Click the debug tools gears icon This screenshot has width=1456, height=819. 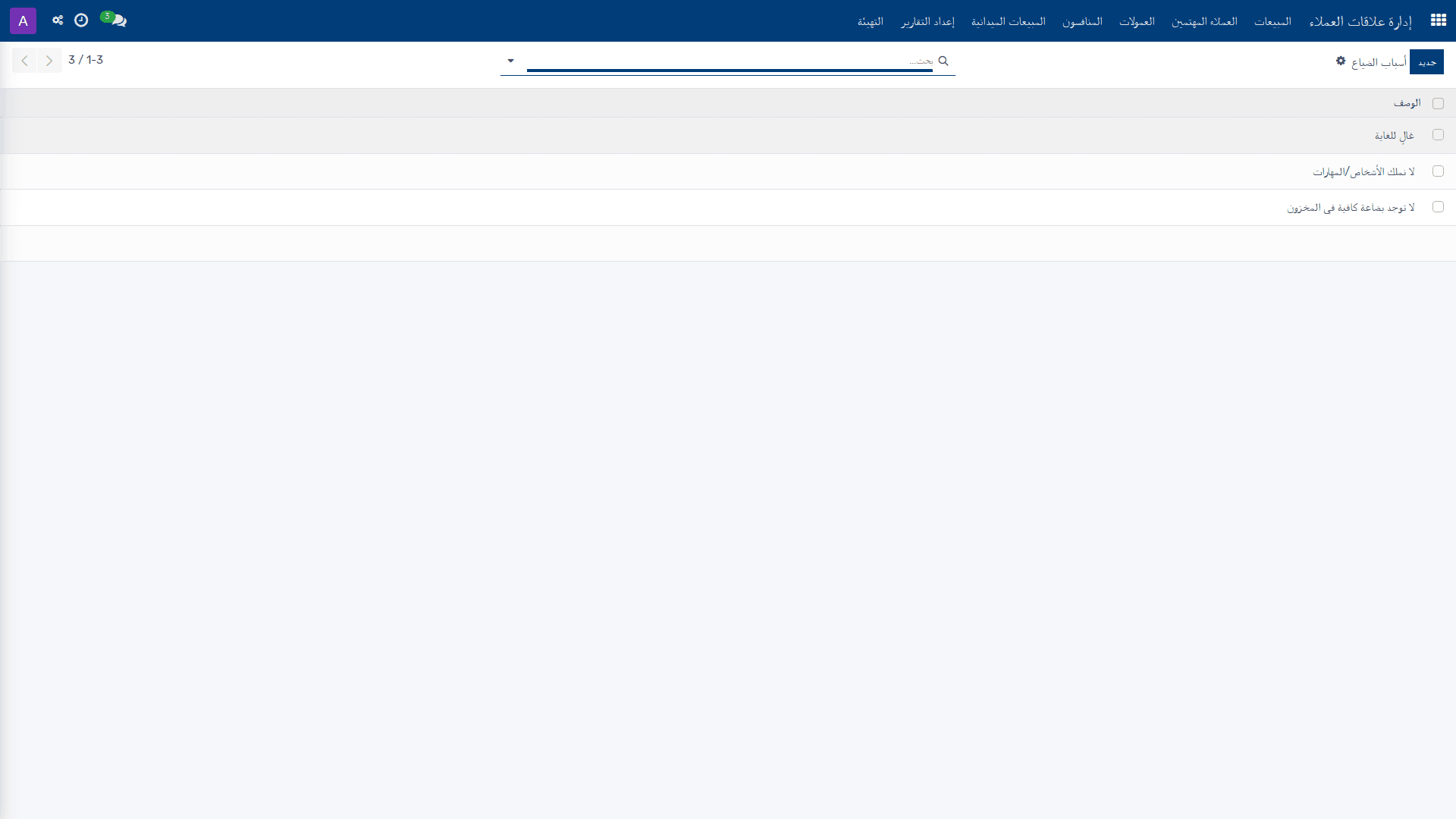click(58, 20)
